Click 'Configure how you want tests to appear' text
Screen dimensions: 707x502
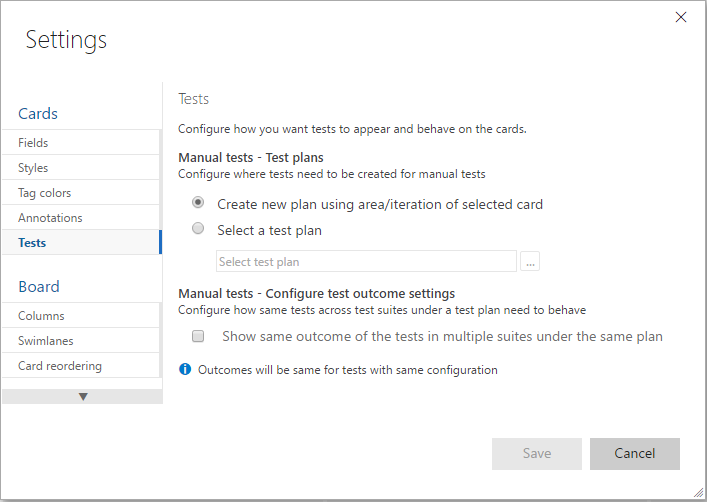(352, 129)
